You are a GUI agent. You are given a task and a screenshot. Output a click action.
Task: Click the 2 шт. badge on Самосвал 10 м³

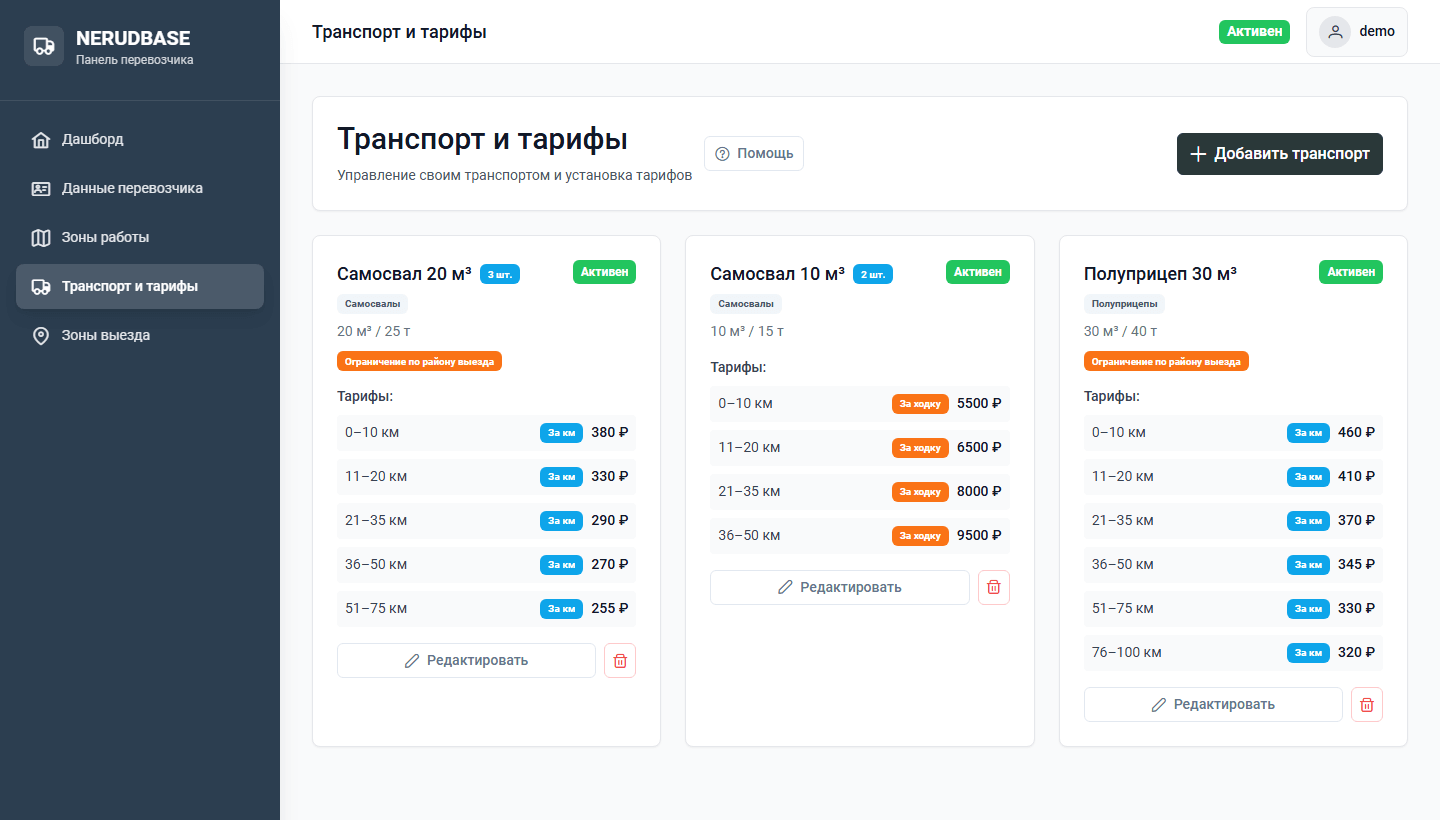tap(873, 274)
